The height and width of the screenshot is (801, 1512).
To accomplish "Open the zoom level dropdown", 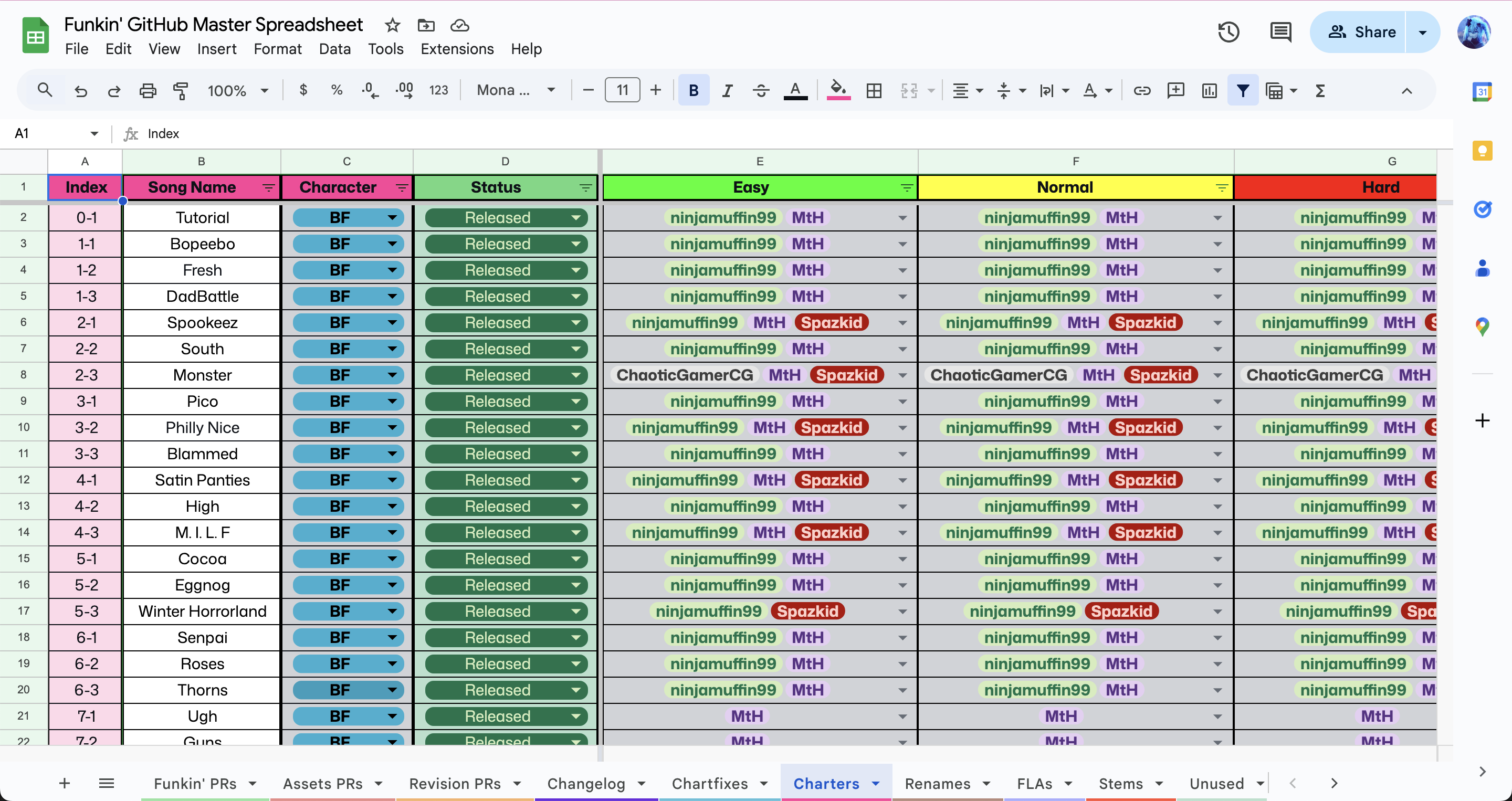I will coord(238,90).
